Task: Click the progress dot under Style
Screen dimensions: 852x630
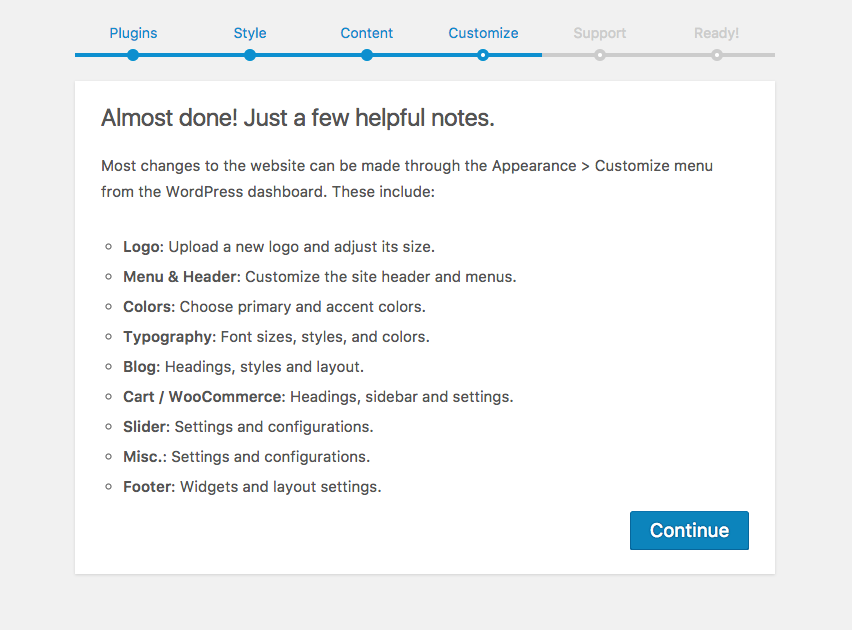Action: 250,55
